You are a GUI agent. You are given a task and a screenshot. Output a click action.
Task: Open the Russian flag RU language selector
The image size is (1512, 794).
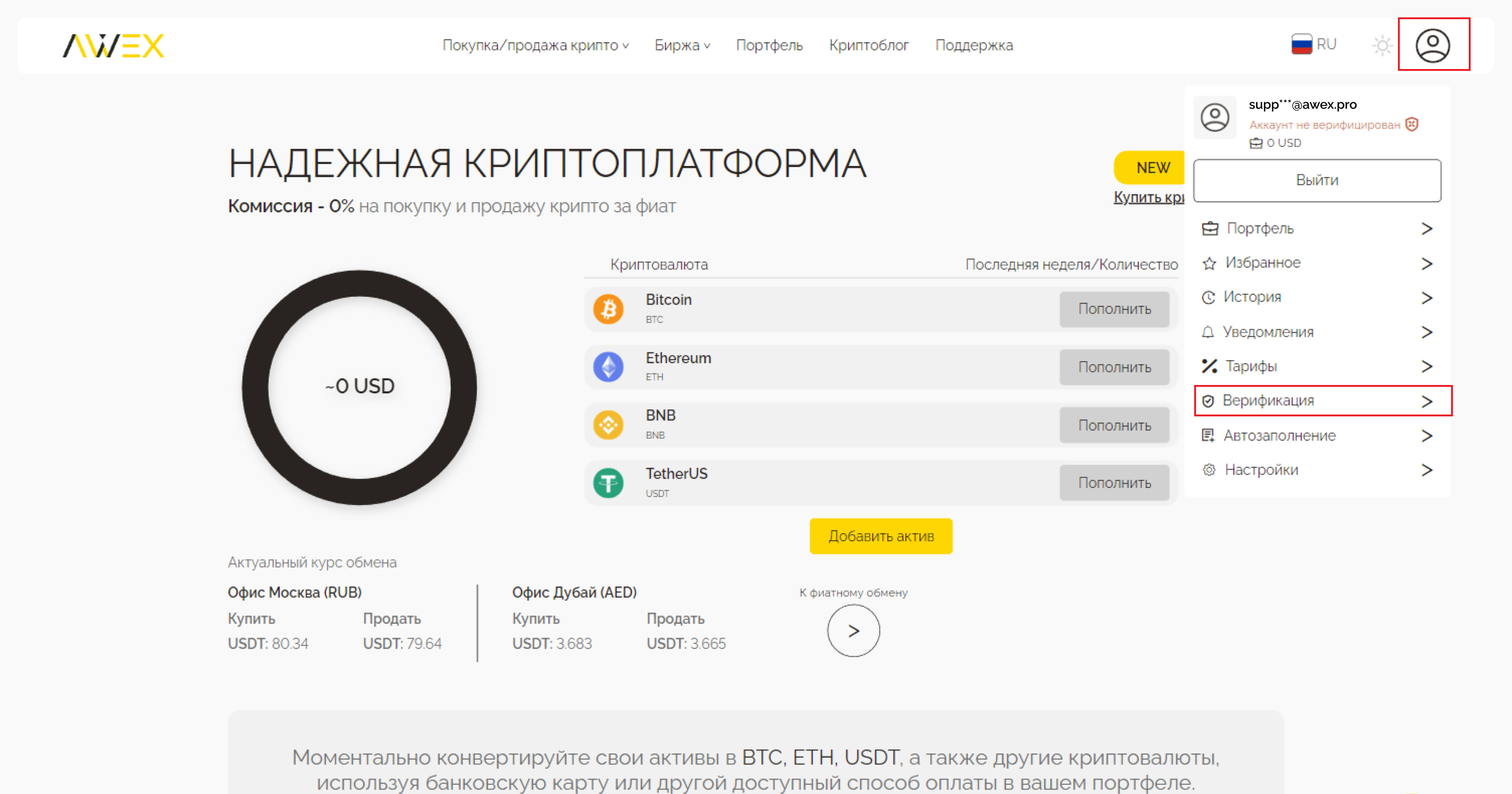[x=1314, y=45]
